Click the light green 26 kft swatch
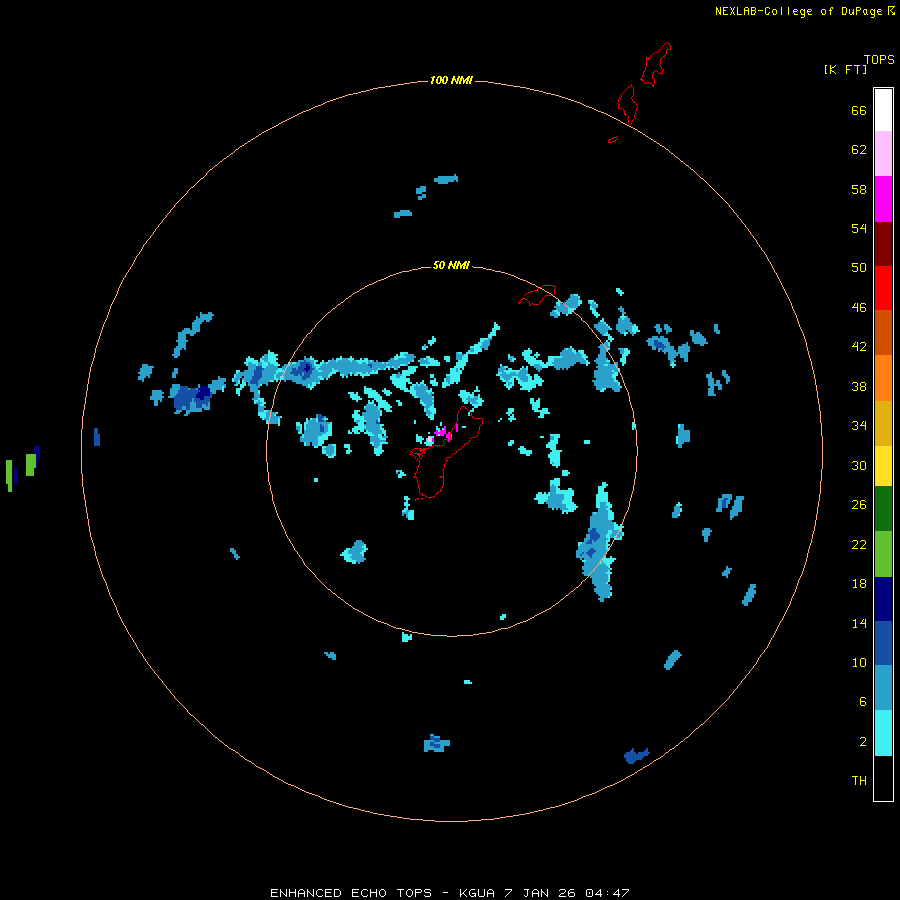 [x=883, y=554]
